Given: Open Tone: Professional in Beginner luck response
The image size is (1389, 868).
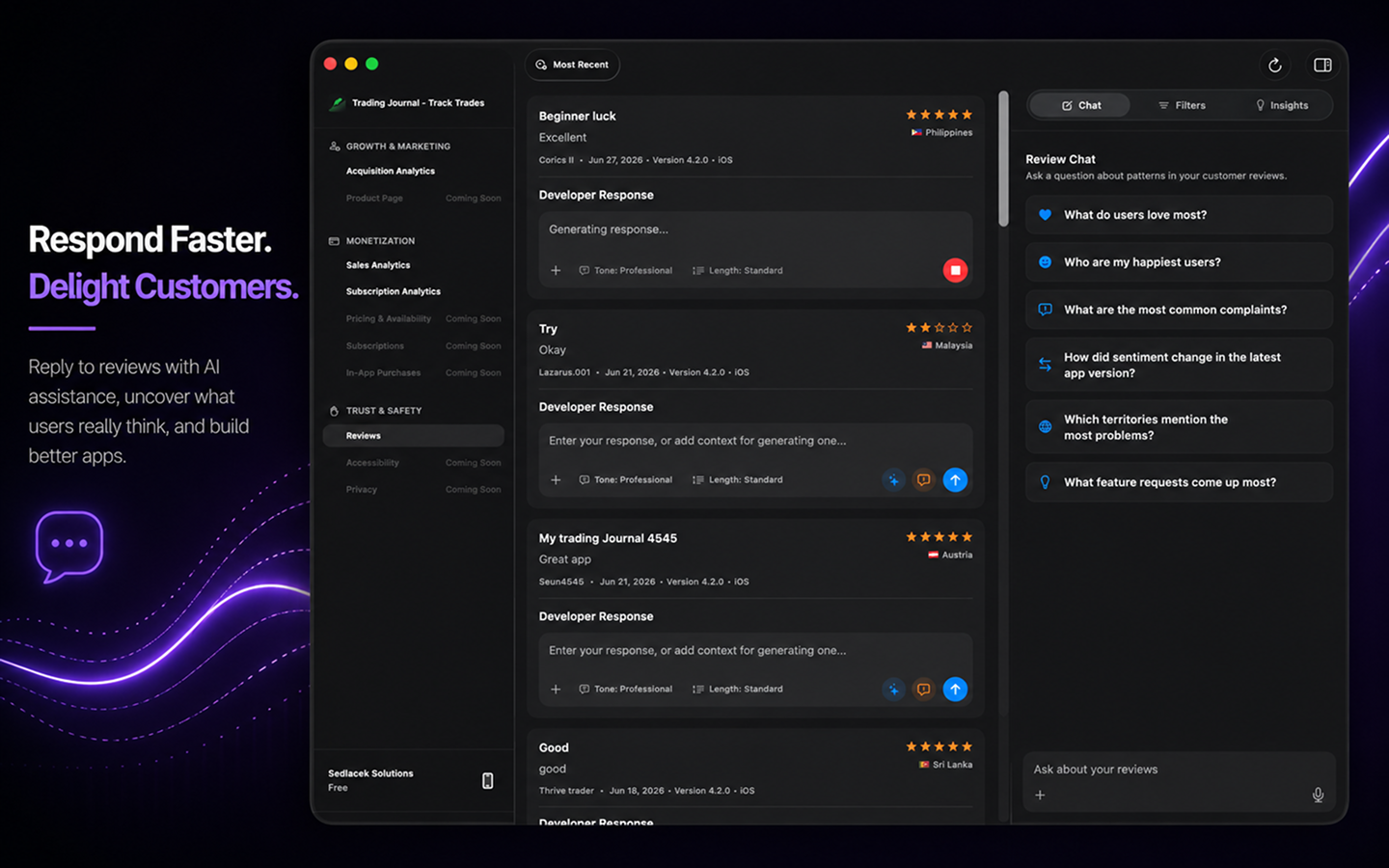Looking at the screenshot, I should coord(625,270).
